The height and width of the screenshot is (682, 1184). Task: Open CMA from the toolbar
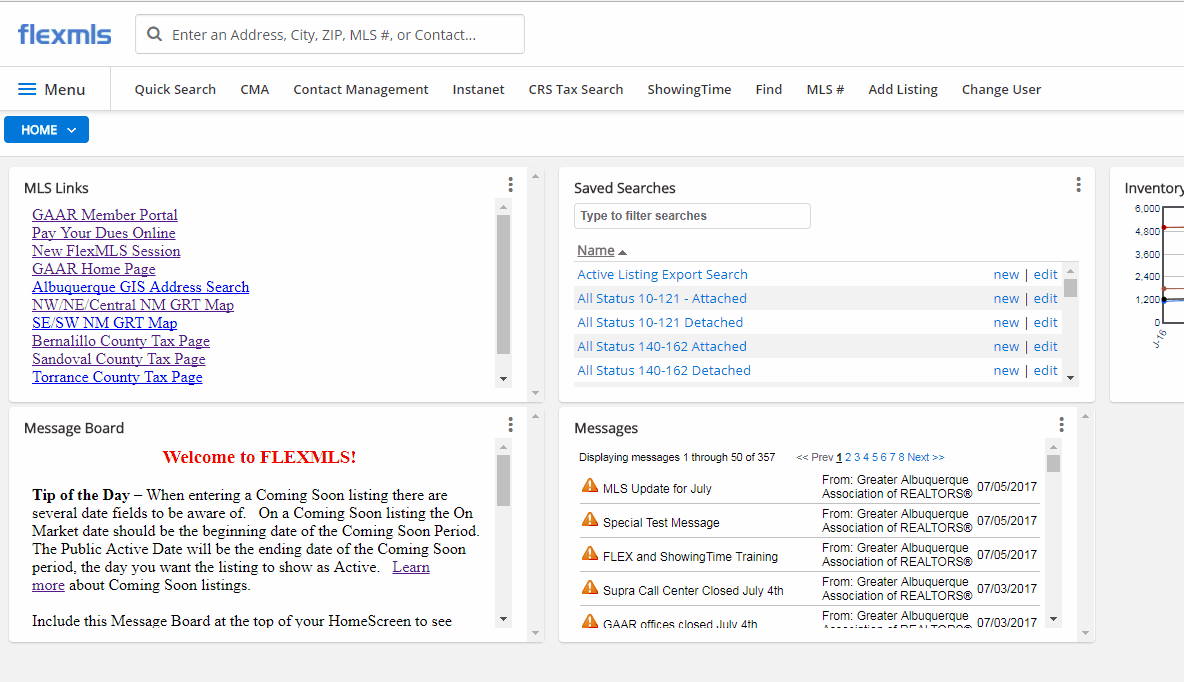click(254, 89)
